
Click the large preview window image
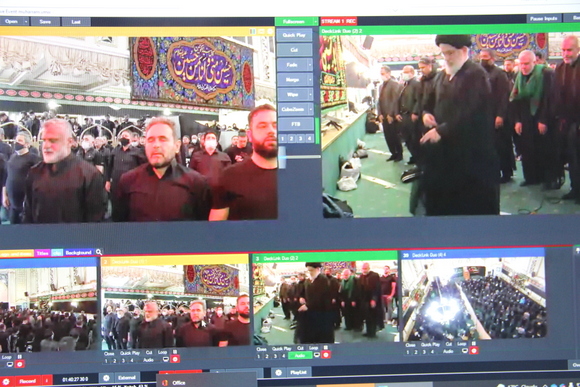pyautogui.click(x=139, y=128)
